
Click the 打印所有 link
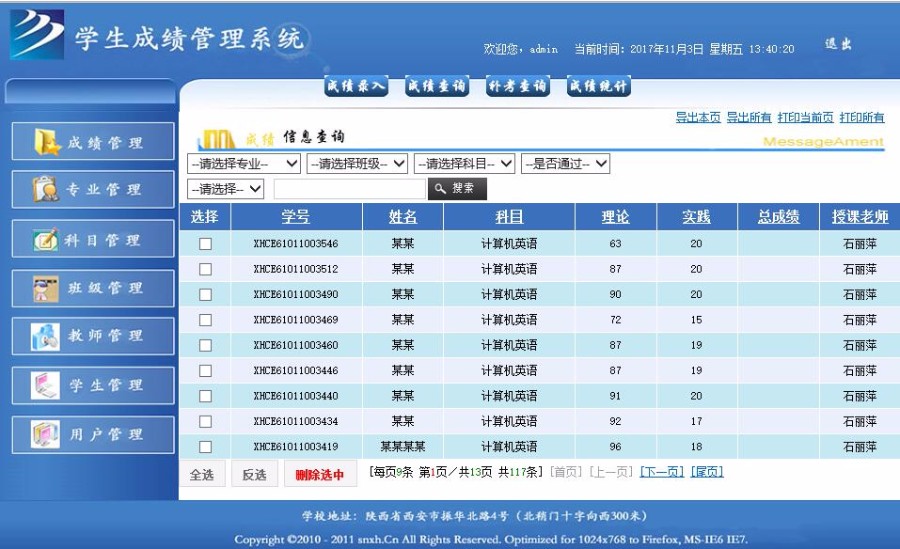[x=862, y=117]
